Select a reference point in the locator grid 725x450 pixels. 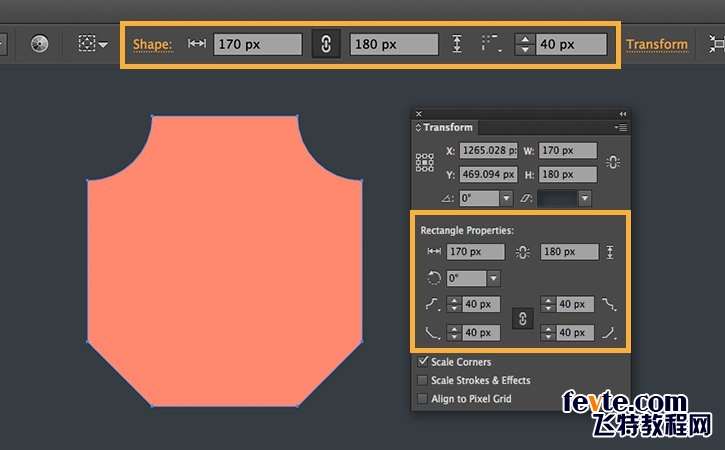tap(424, 163)
